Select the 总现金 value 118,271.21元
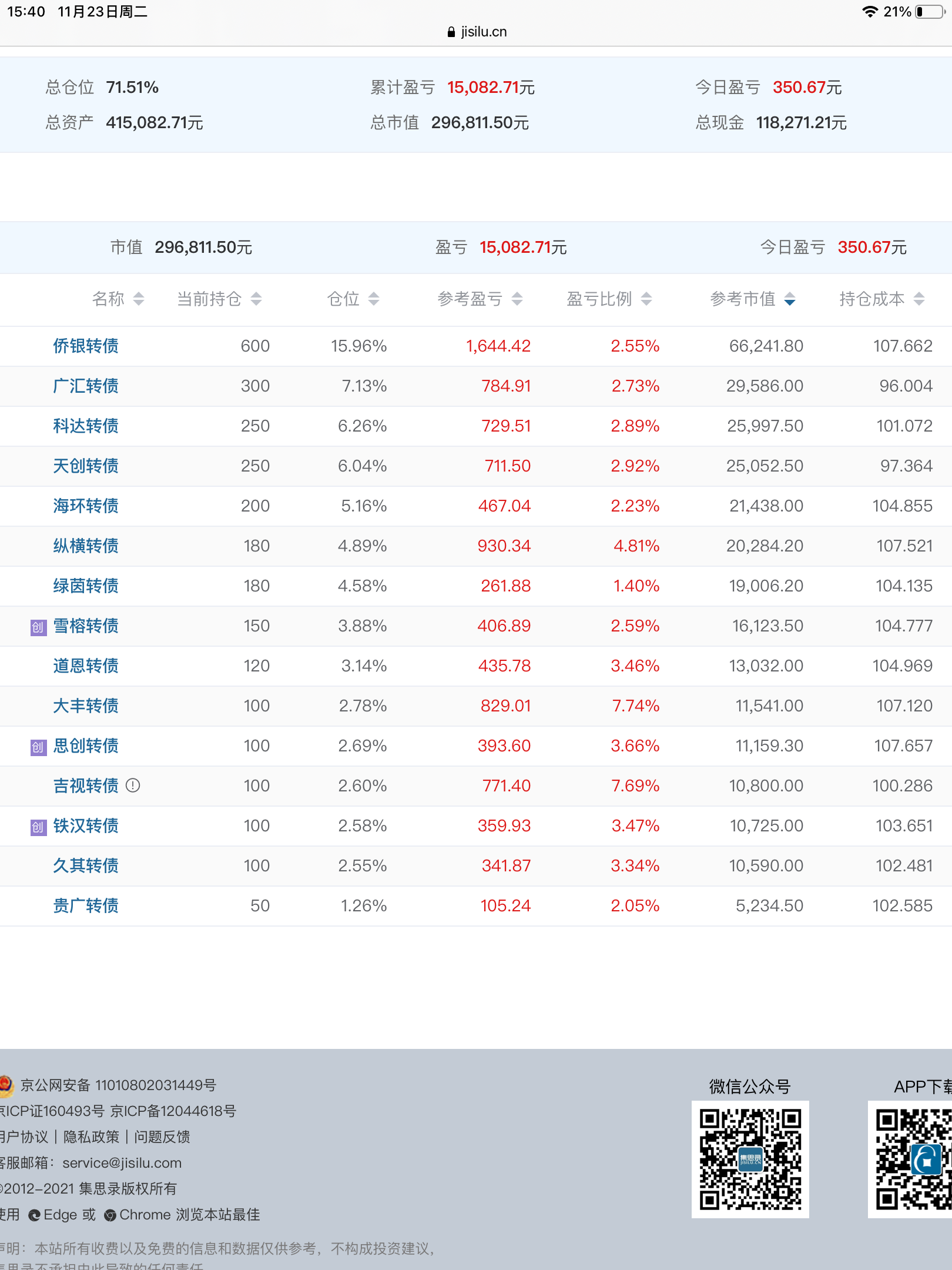 [x=802, y=123]
